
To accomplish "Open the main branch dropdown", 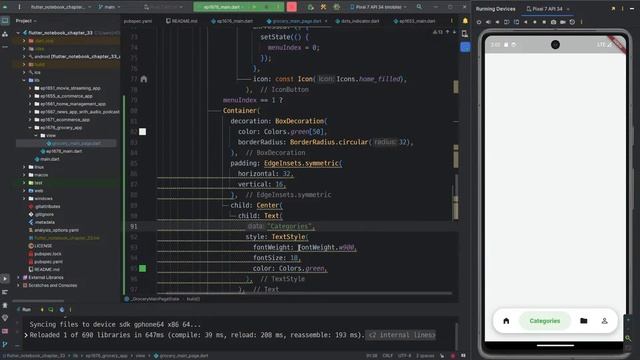I will (x=109, y=7).
